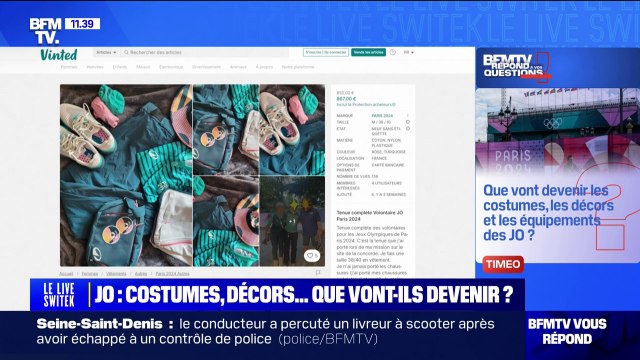Screen dimensions: 640x360
Task: Click the info icon beside État
Action: pos(408,129)
